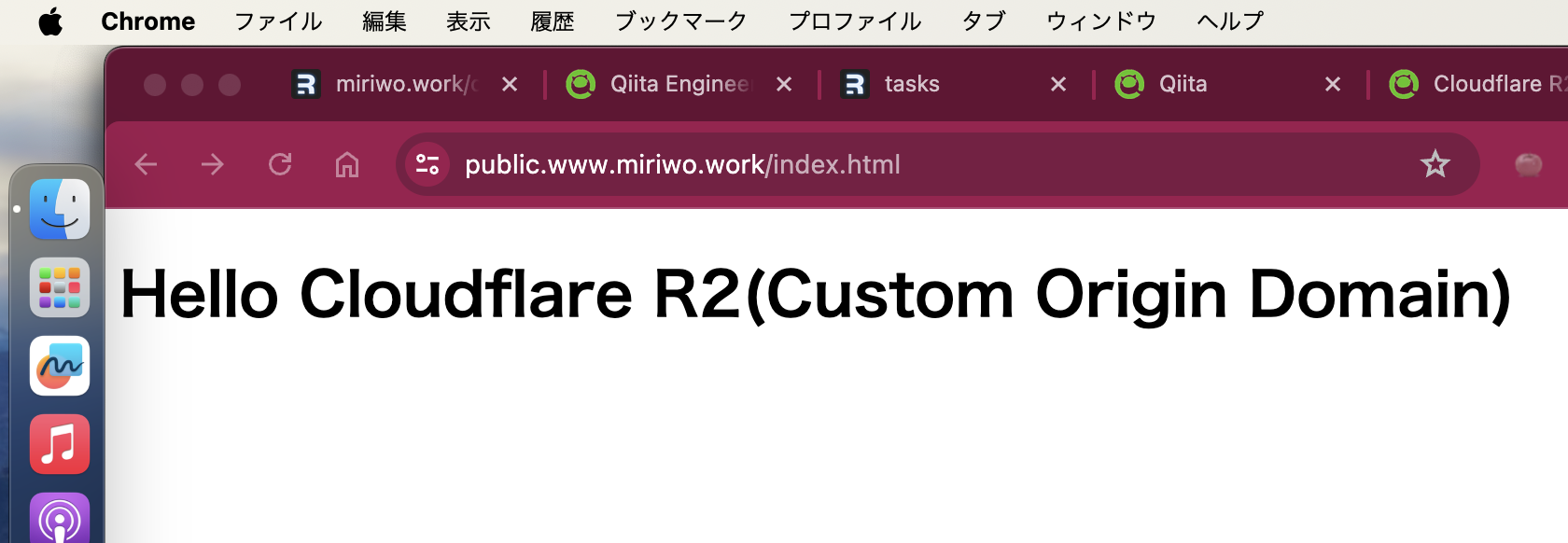Close the Qiita tab
This screenshot has height=543, width=1568.
pyautogui.click(x=1333, y=84)
